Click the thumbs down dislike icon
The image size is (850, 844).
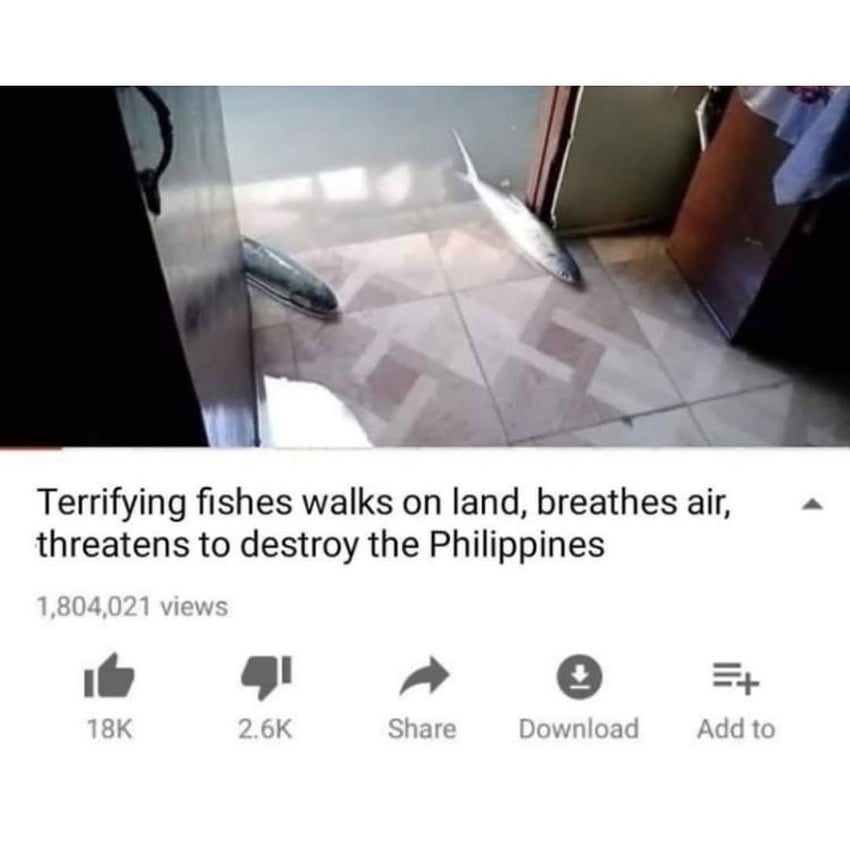(x=266, y=677)
